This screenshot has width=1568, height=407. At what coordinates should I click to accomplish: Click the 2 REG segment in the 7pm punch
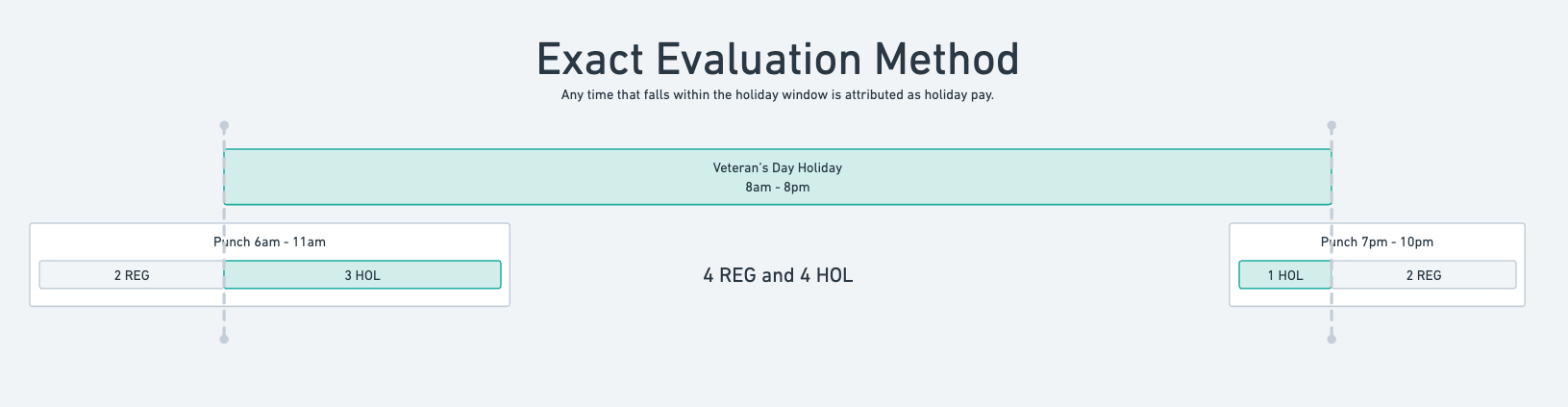(x=1424, y=275)
